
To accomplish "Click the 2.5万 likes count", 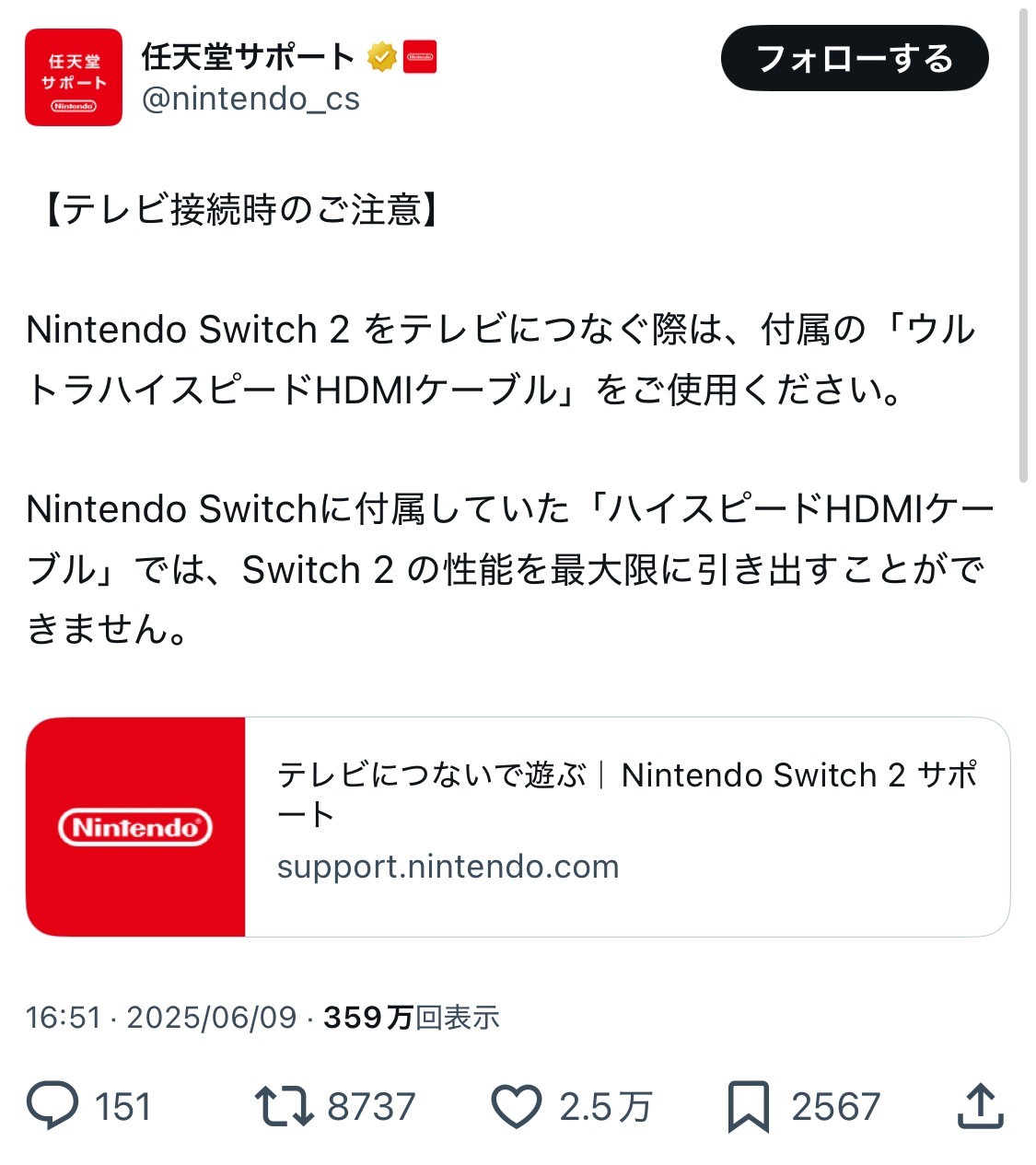I will click(x=605, y=1107).
